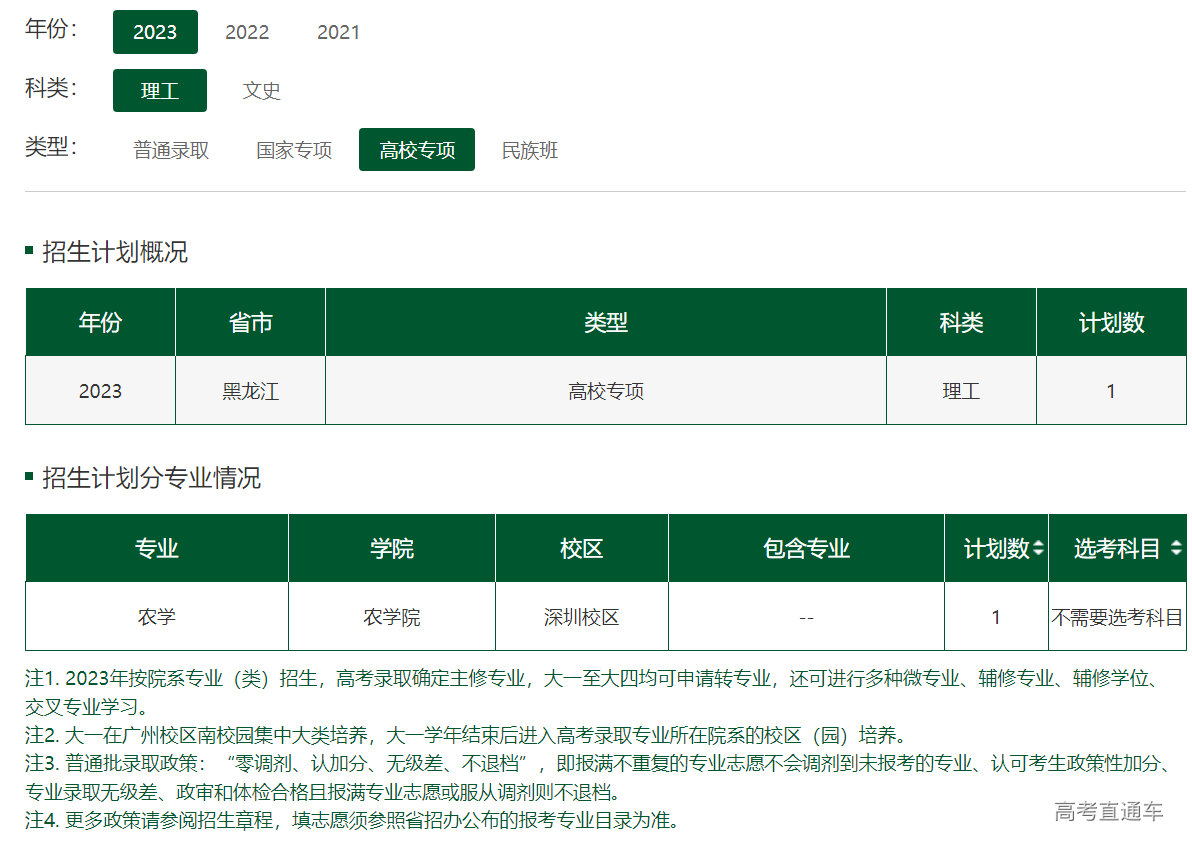Click the 黑龙江 province cell

pyautogui.click(x=250, y=391)
